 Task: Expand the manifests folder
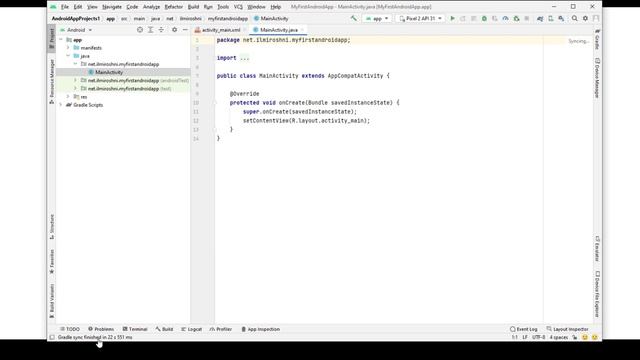coord(68,48)
